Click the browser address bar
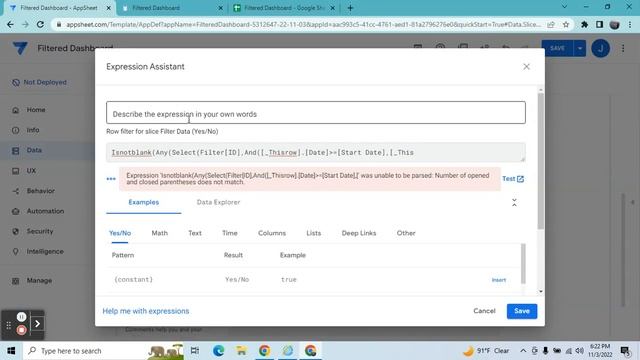The height and width of the screenshot is (360, 640). tap(303, 24)
